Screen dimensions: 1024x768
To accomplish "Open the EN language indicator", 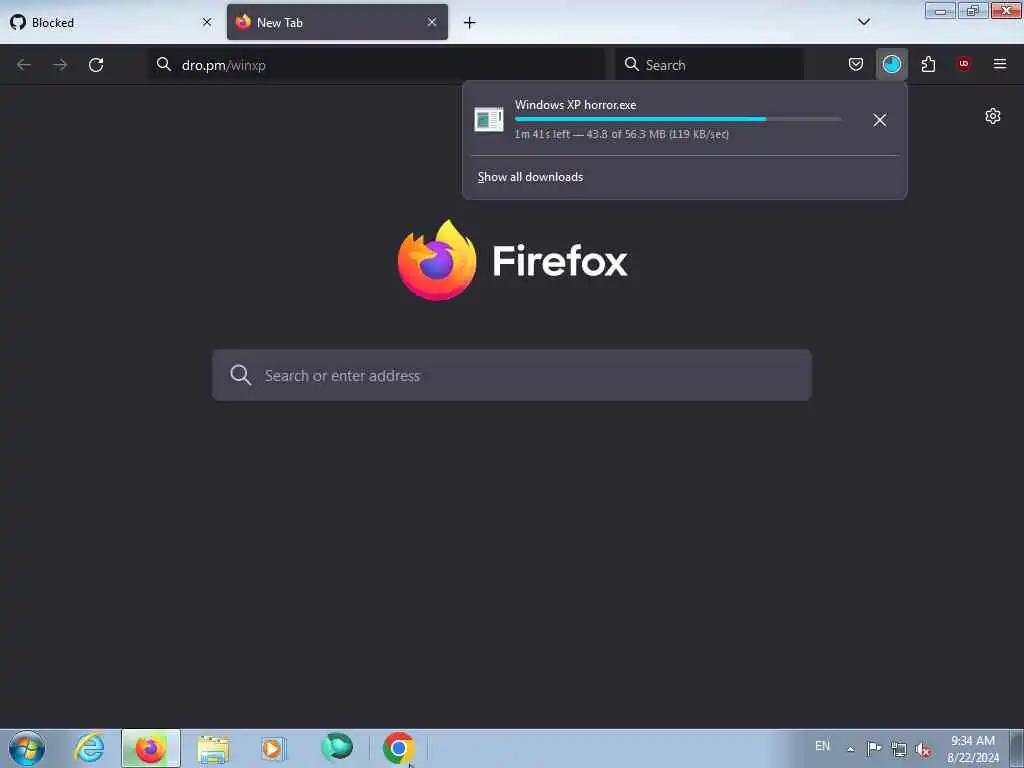I will [822, 746].
